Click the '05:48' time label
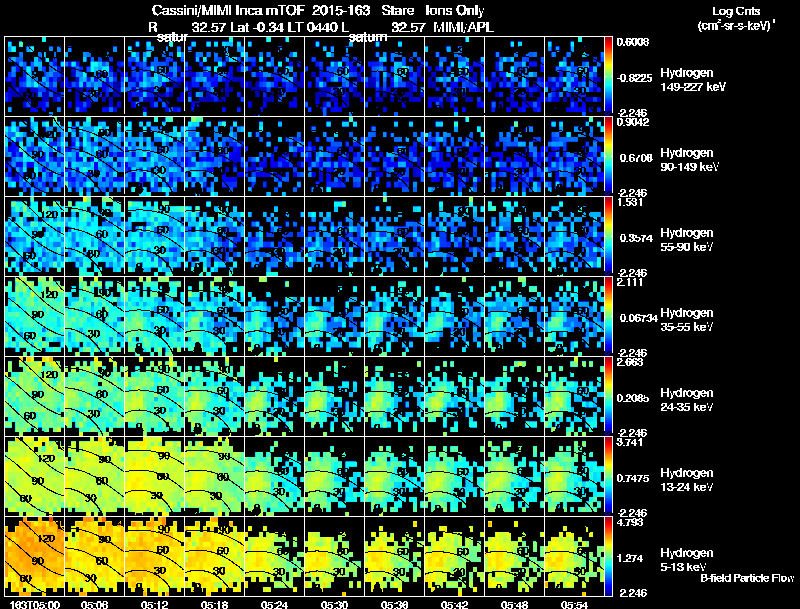 [514, 604]
